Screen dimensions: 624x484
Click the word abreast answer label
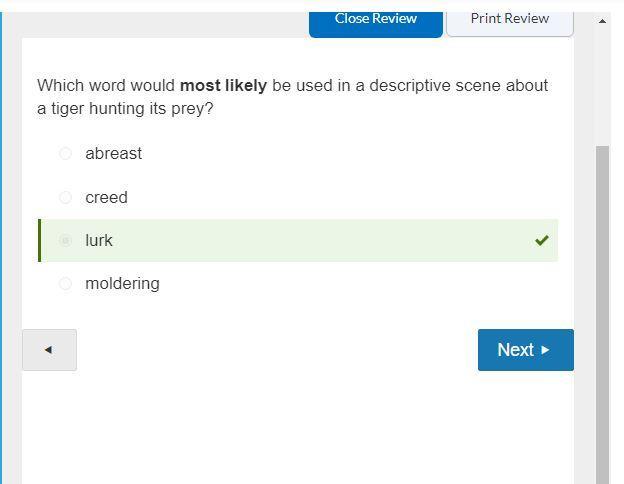click(113, 153)
